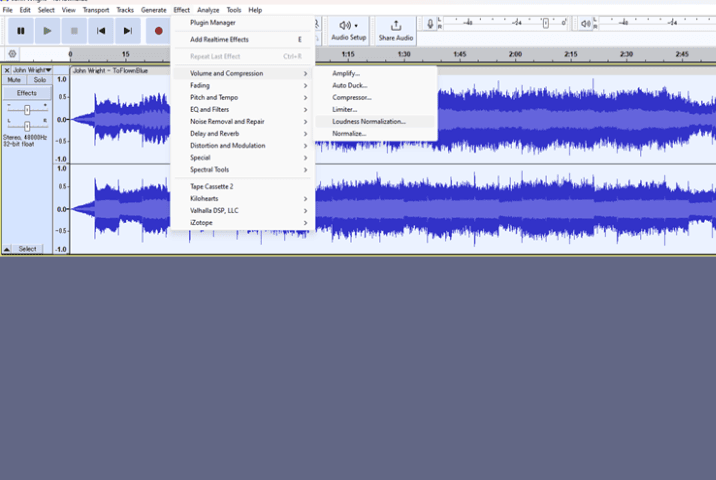716x480 pixels.
Task: Select the Tape Cassette 2 effect
Action: pyautogui.click(x=242, y=186)
